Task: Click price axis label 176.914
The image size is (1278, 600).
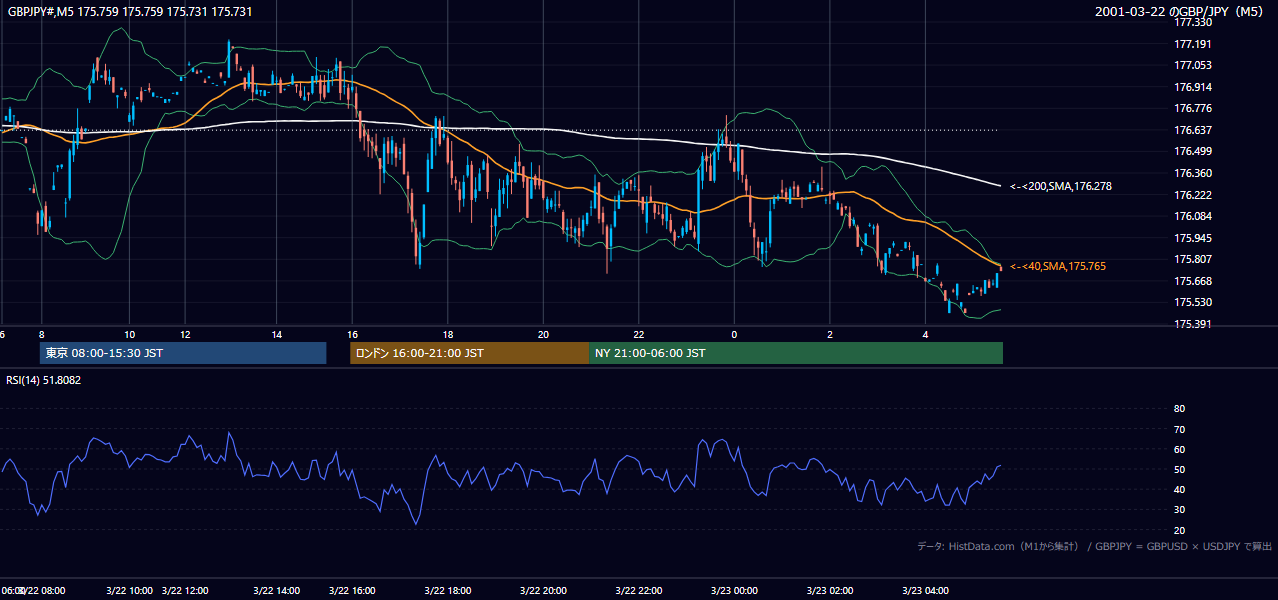Action: (x=1192, y=87)
